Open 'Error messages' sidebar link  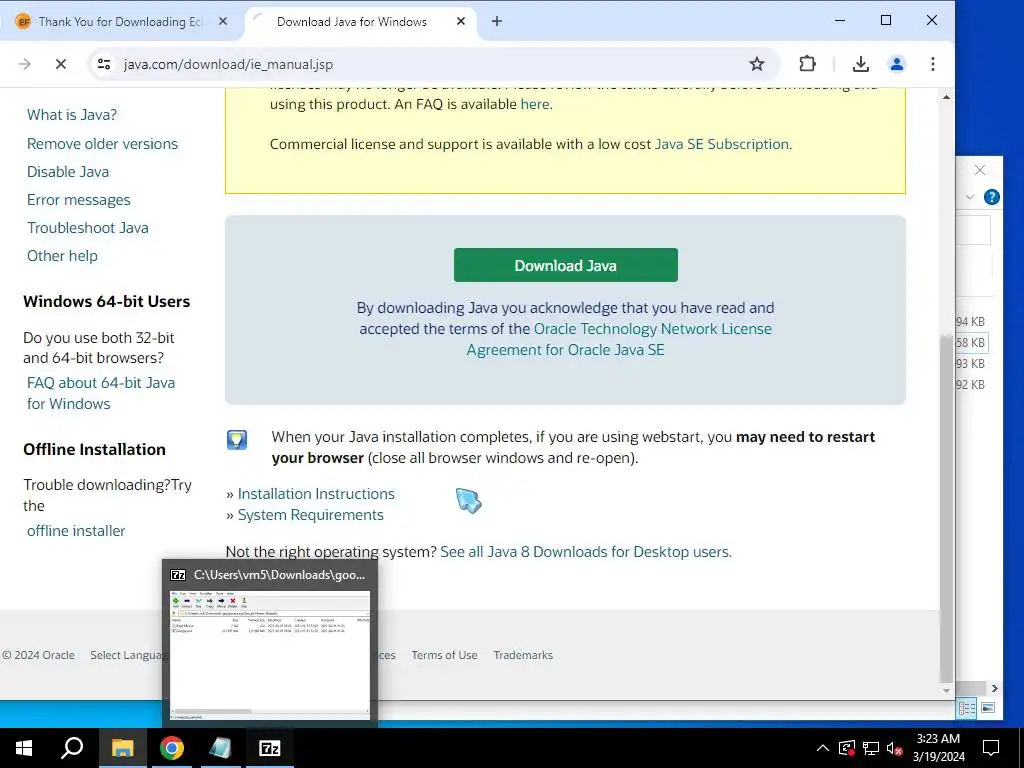pyautogui.click(x=78, y=200)
